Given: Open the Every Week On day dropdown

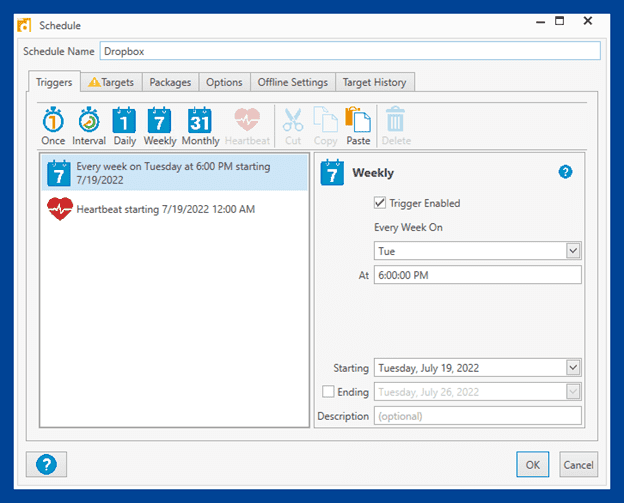Looking at the screenshot, I should coord(573,251).
